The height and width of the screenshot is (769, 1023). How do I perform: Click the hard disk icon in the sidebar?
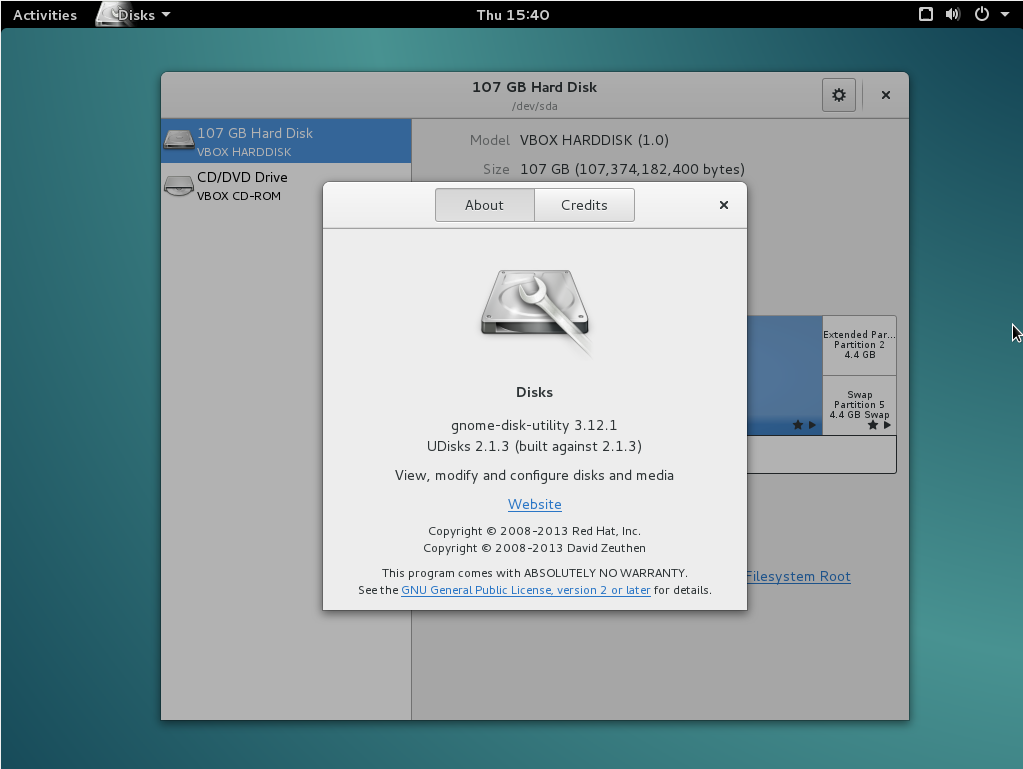[x=179, y=141]
